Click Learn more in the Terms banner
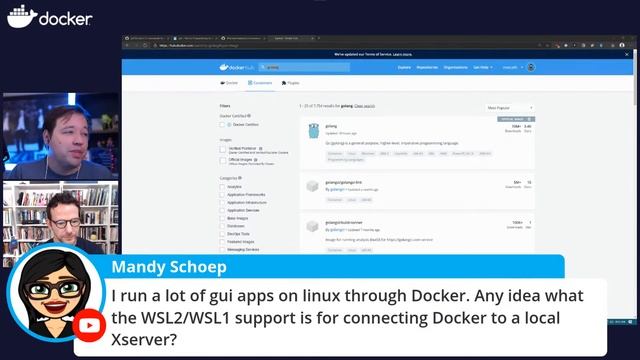The height and width of the screenshot is (360, 640). coord(402,54)
